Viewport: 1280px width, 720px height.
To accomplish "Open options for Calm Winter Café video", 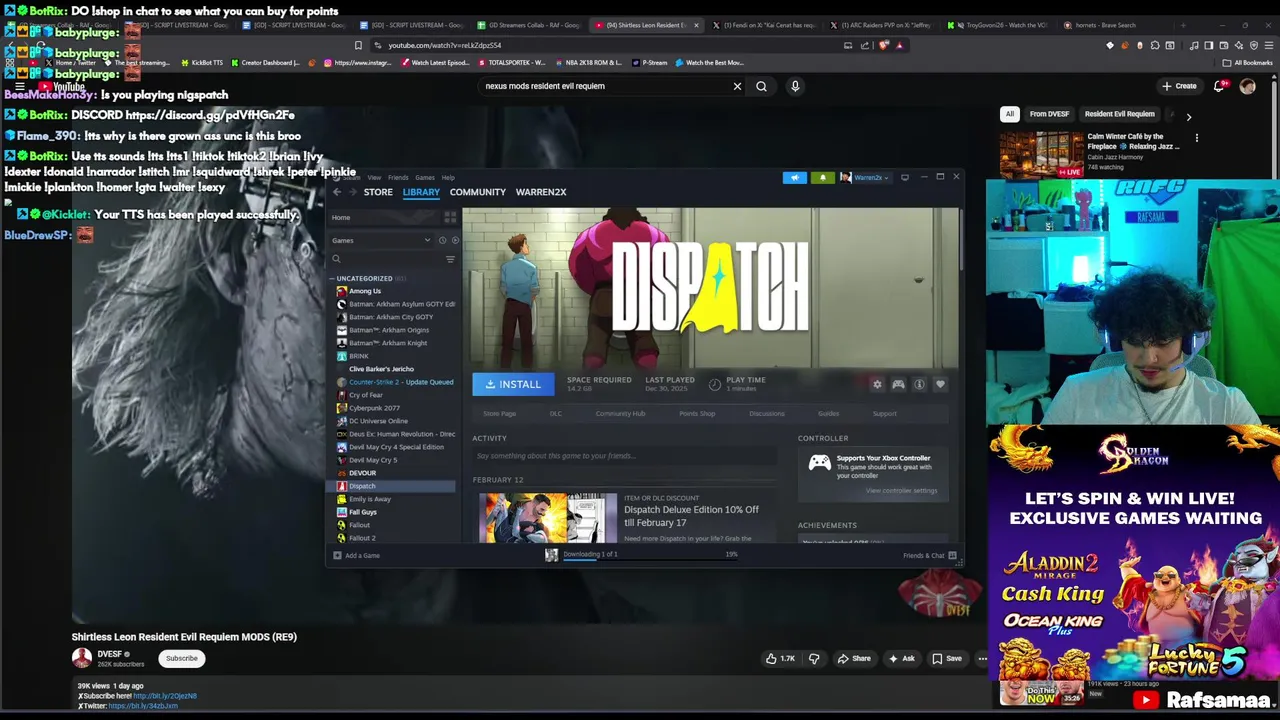I will 1196,138.
